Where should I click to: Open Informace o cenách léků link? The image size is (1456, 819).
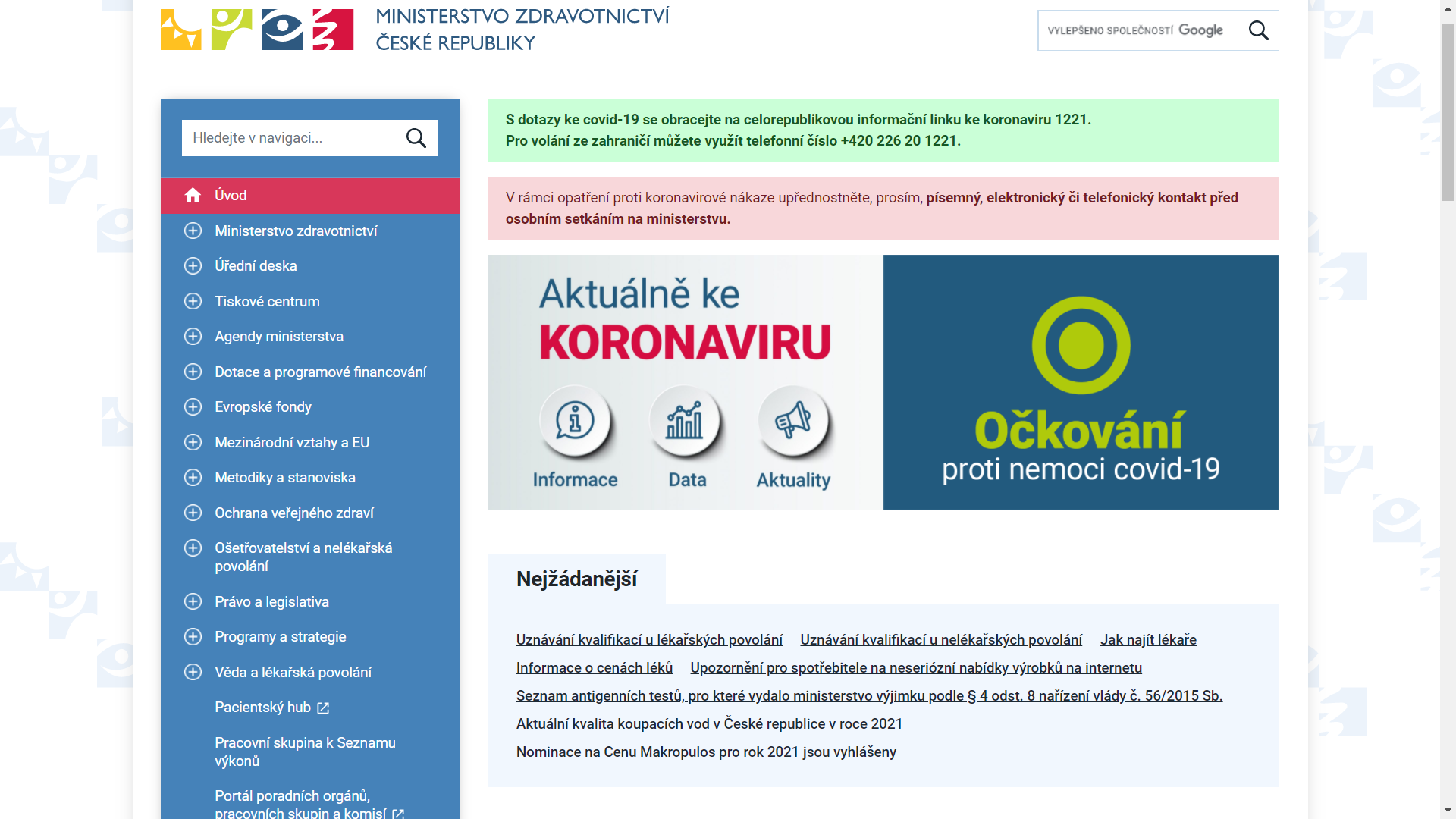(x=594, y=668)
